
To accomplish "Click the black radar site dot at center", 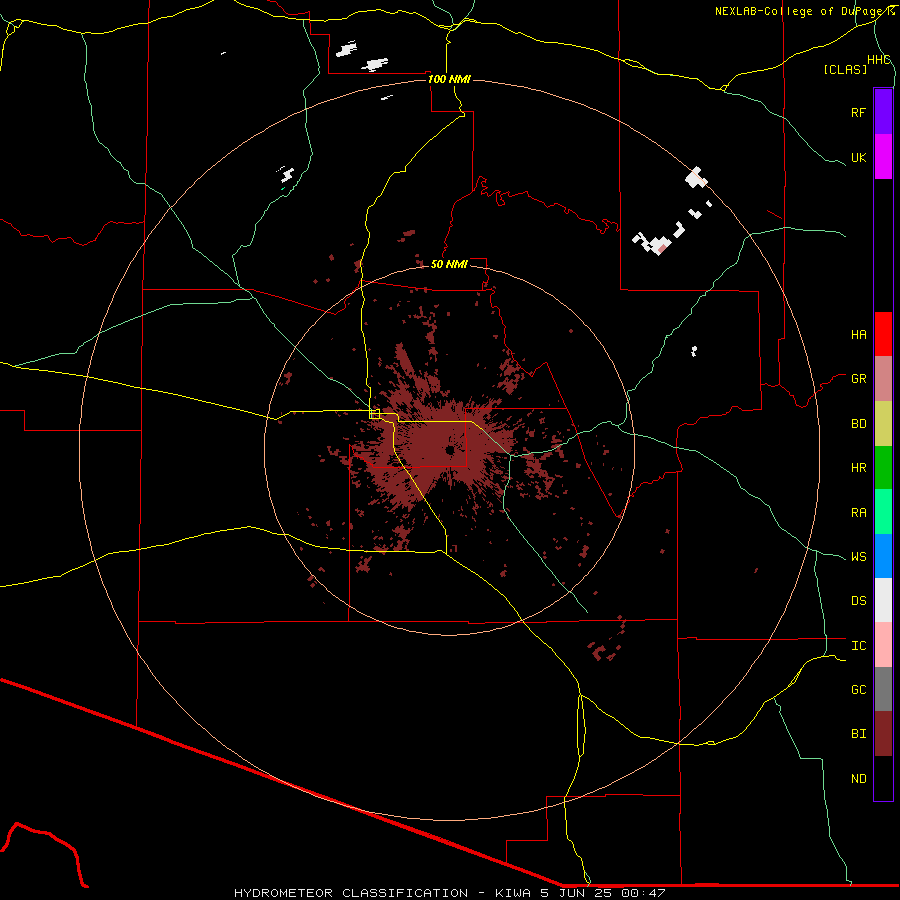I will (x=449, y=451).
